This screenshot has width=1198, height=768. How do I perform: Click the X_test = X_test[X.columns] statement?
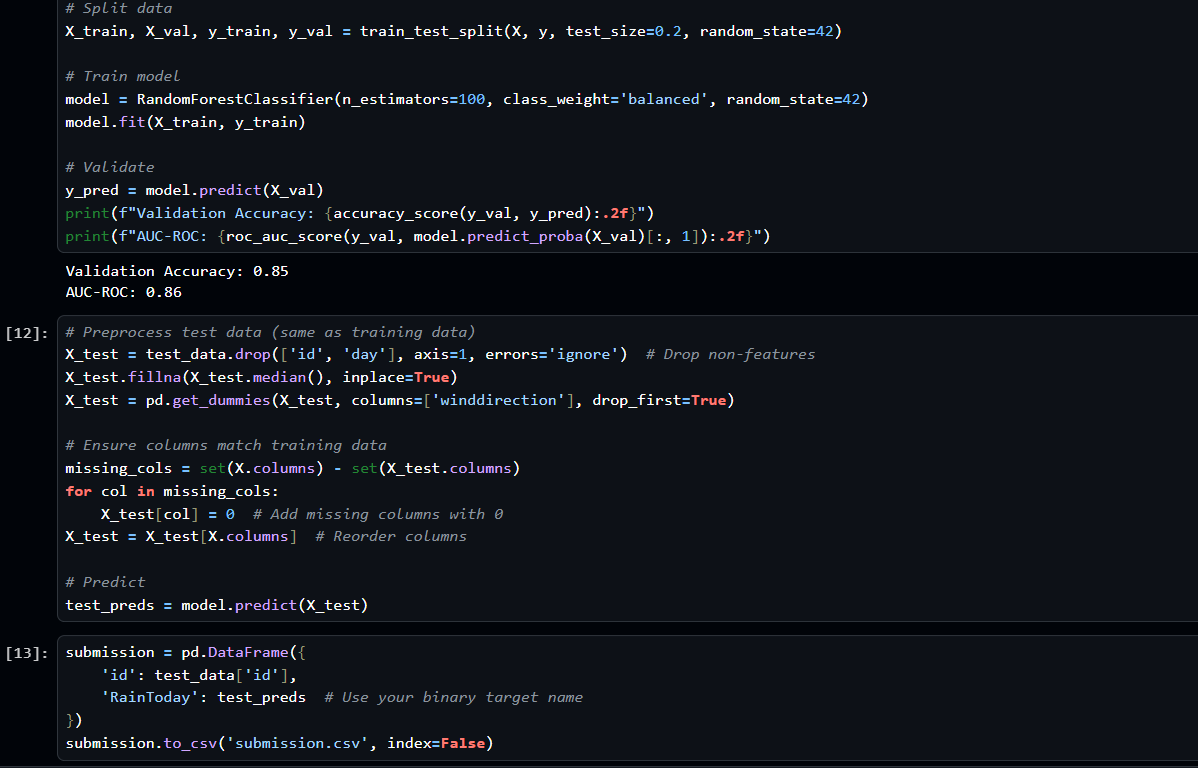click(x=181, y=536)
